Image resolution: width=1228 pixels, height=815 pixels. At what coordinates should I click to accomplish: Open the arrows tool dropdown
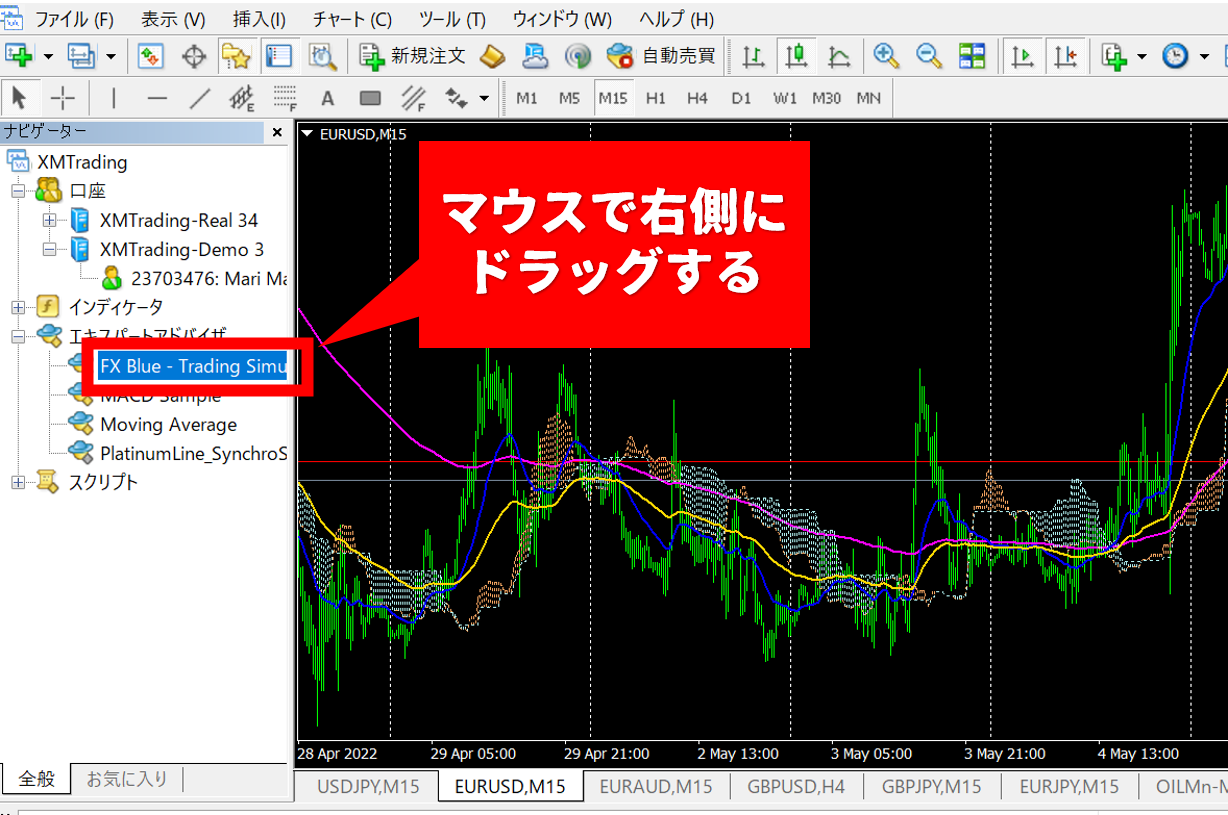[x=484, y=98]
